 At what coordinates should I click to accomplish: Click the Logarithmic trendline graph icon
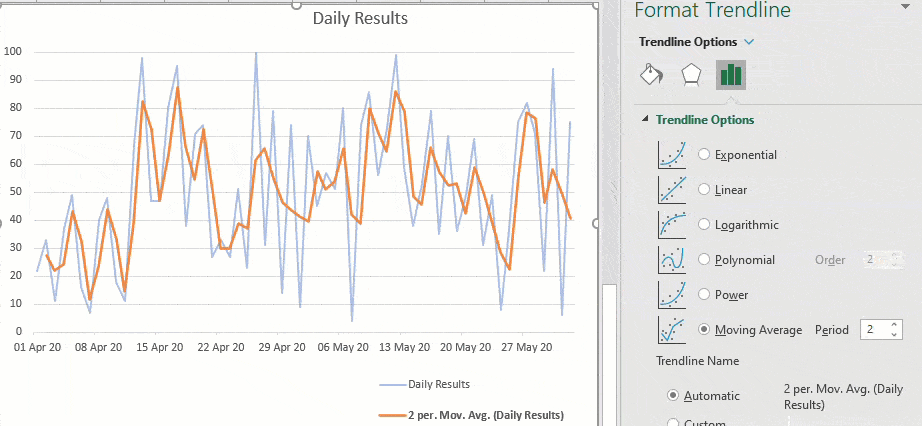click(672, 224)
